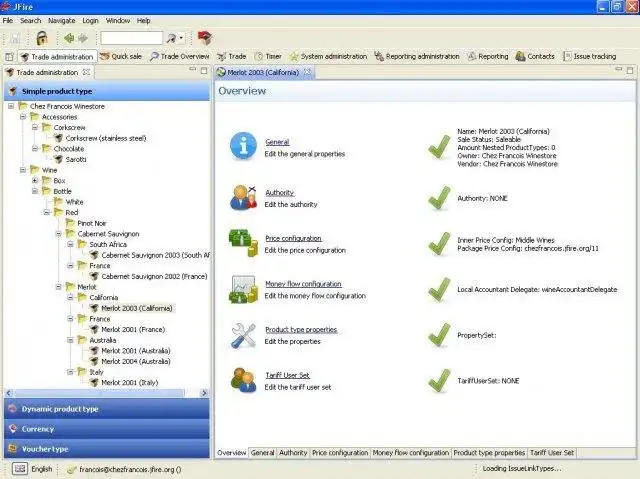Image resolution: width=640 pixels, height=479 pixels.
Task: Click the Authority people icon
Action: (243, 197)
